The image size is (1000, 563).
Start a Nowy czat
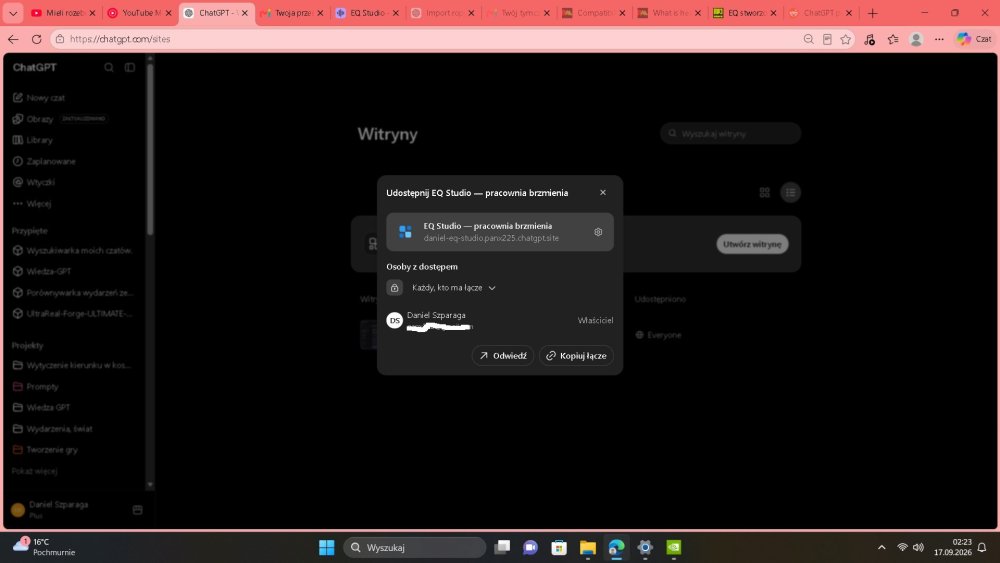[x=39, y=98]
